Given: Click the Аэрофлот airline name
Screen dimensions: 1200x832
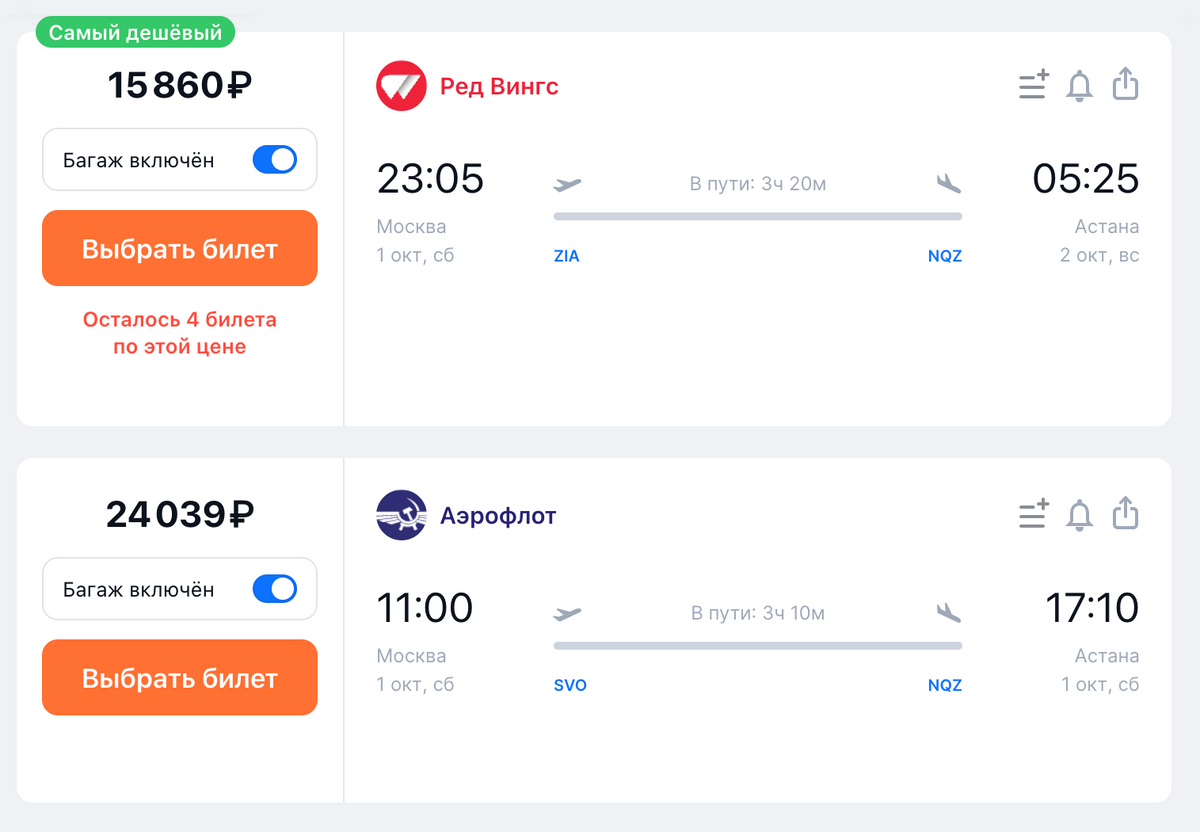Looking at the screenshot, I should pos(498,516).
